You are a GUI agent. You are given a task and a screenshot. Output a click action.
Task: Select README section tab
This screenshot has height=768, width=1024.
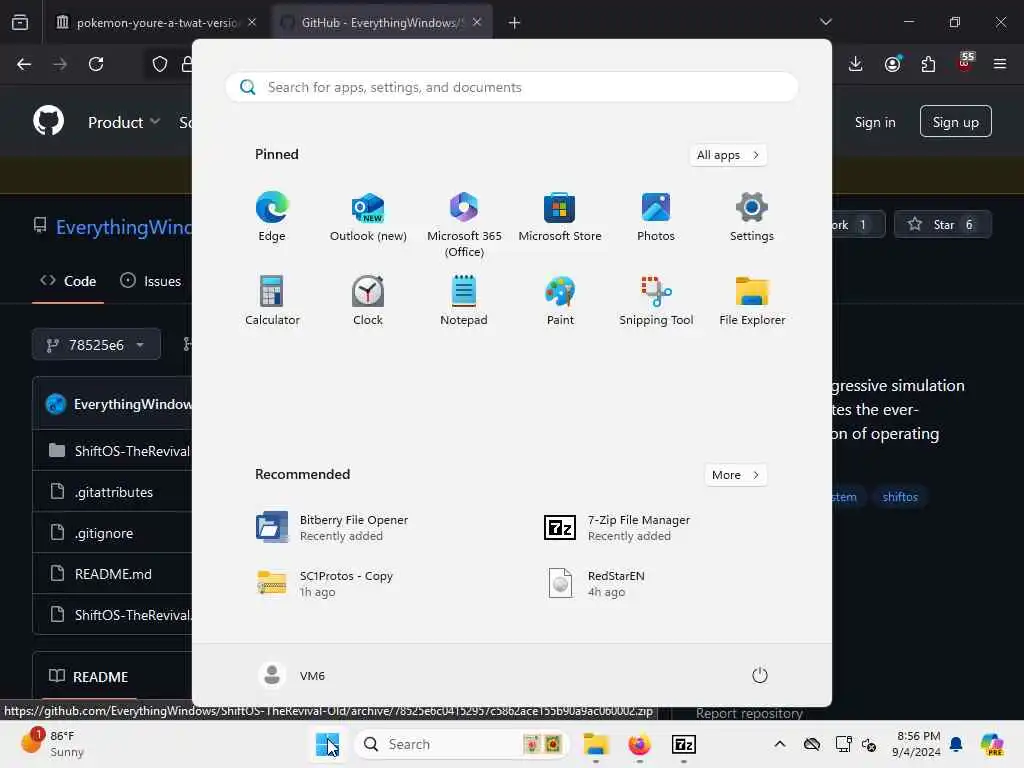pyautogui.click(x=89, y=677)
